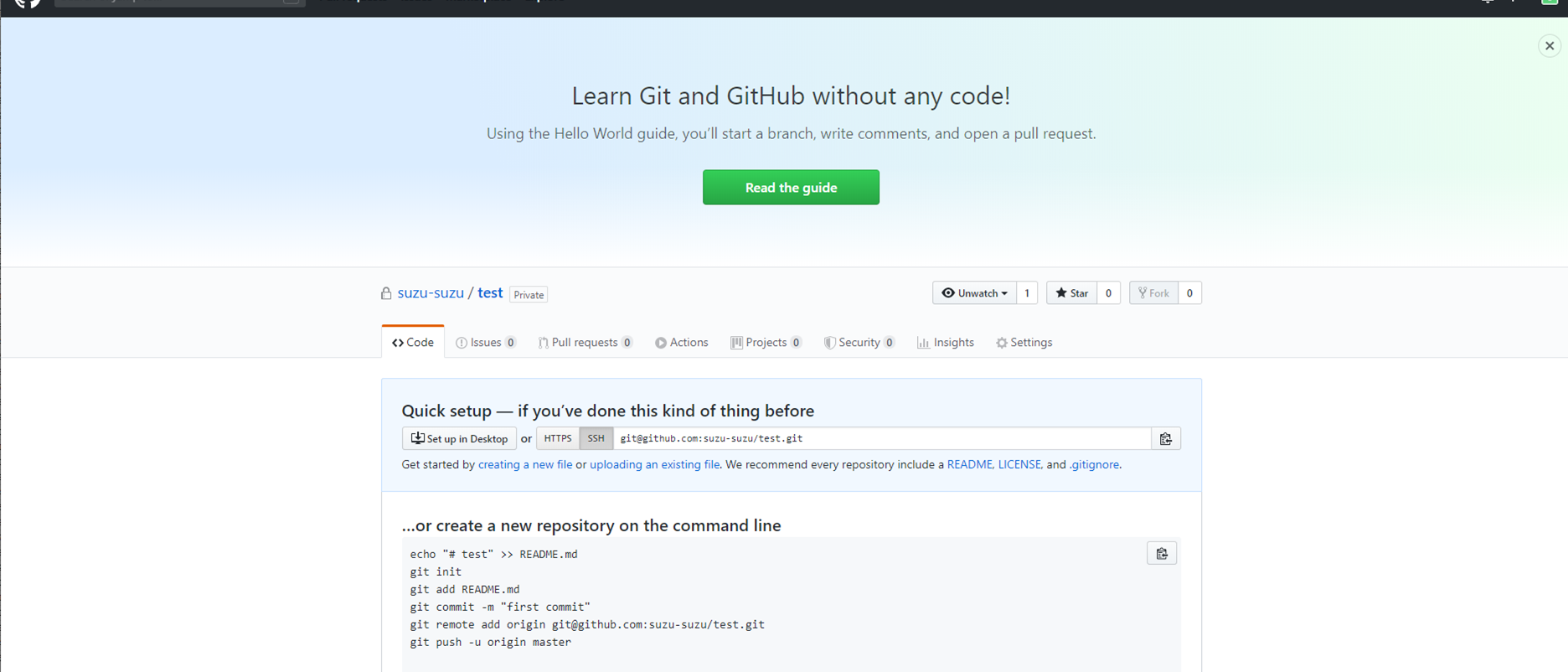The height and width of the screenshot is (672, 1568).
Task: Click the 'git add README.md' line
Action: (465, 589)
